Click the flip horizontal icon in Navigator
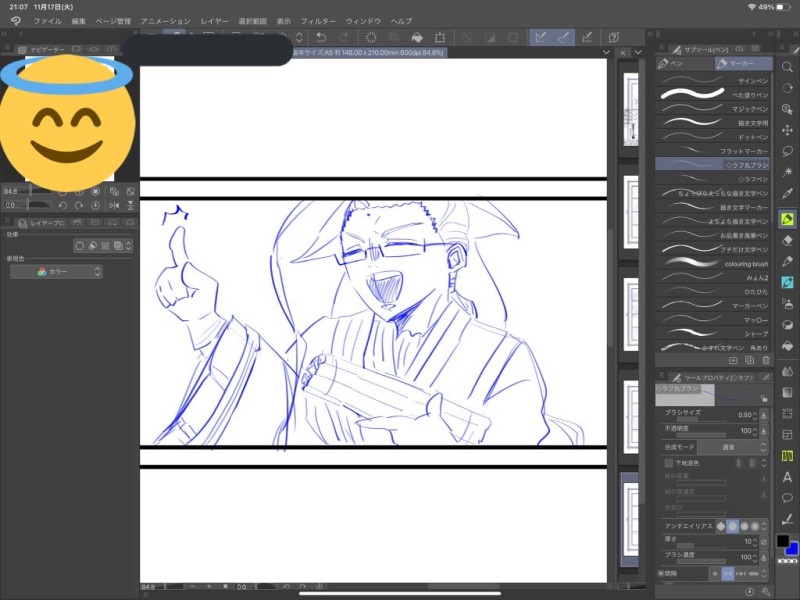 [114, 205]
